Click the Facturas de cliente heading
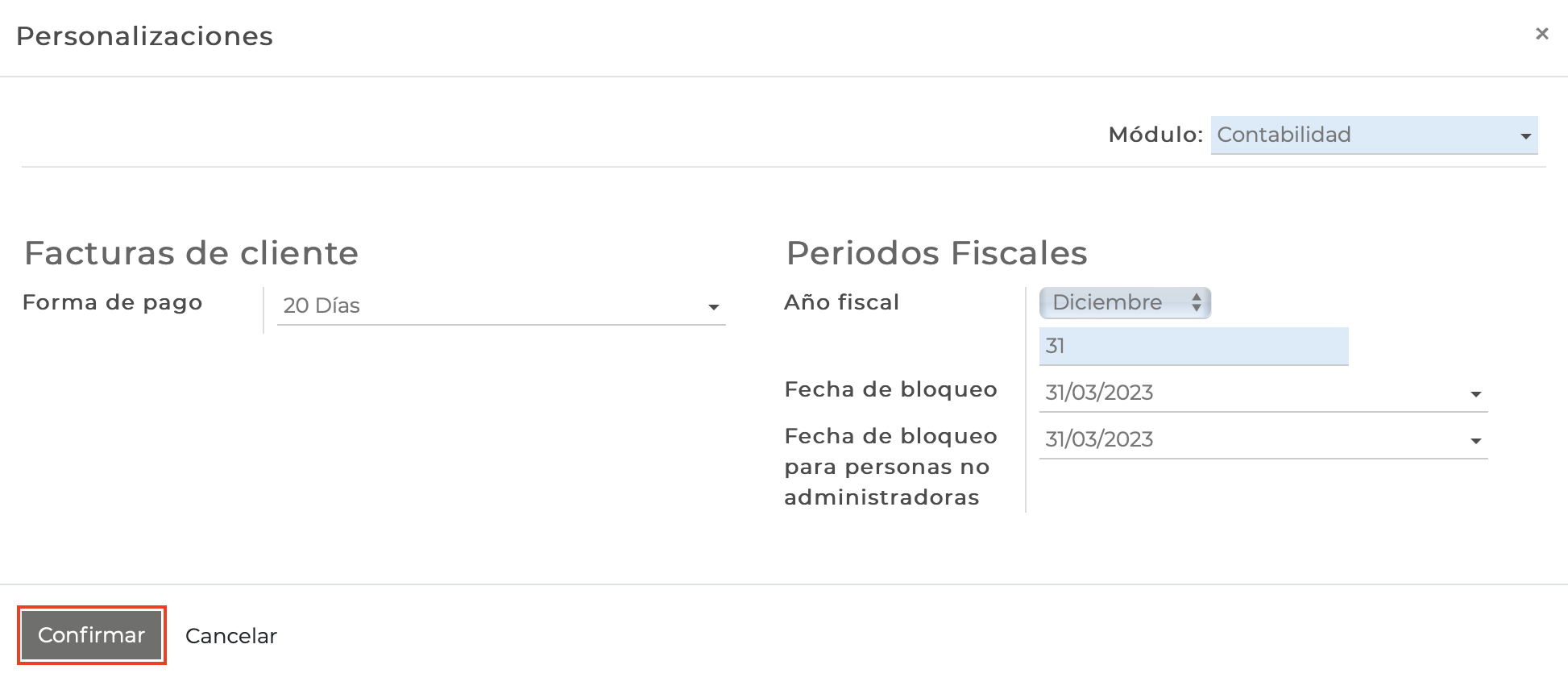Screen dimensions: 1568x690 (192, 253)
